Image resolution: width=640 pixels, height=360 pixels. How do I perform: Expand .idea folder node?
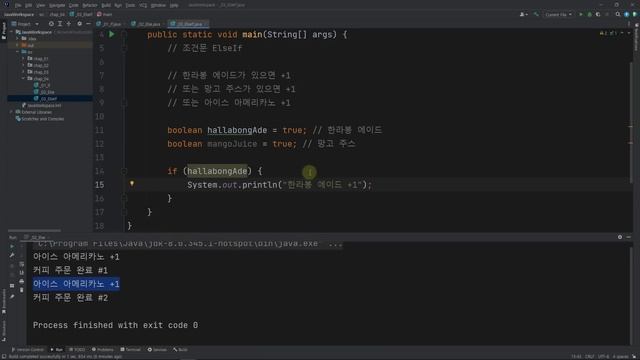coord(18,38)
